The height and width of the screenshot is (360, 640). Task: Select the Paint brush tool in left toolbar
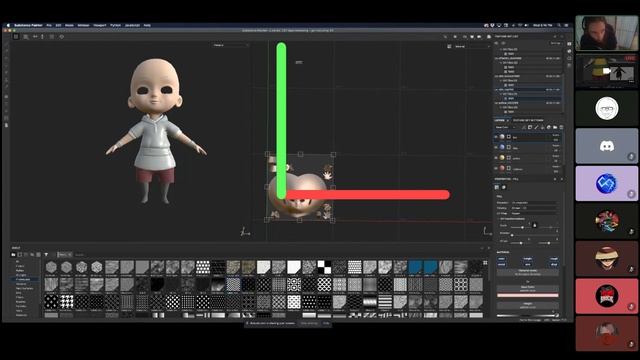tap(7, 44)
